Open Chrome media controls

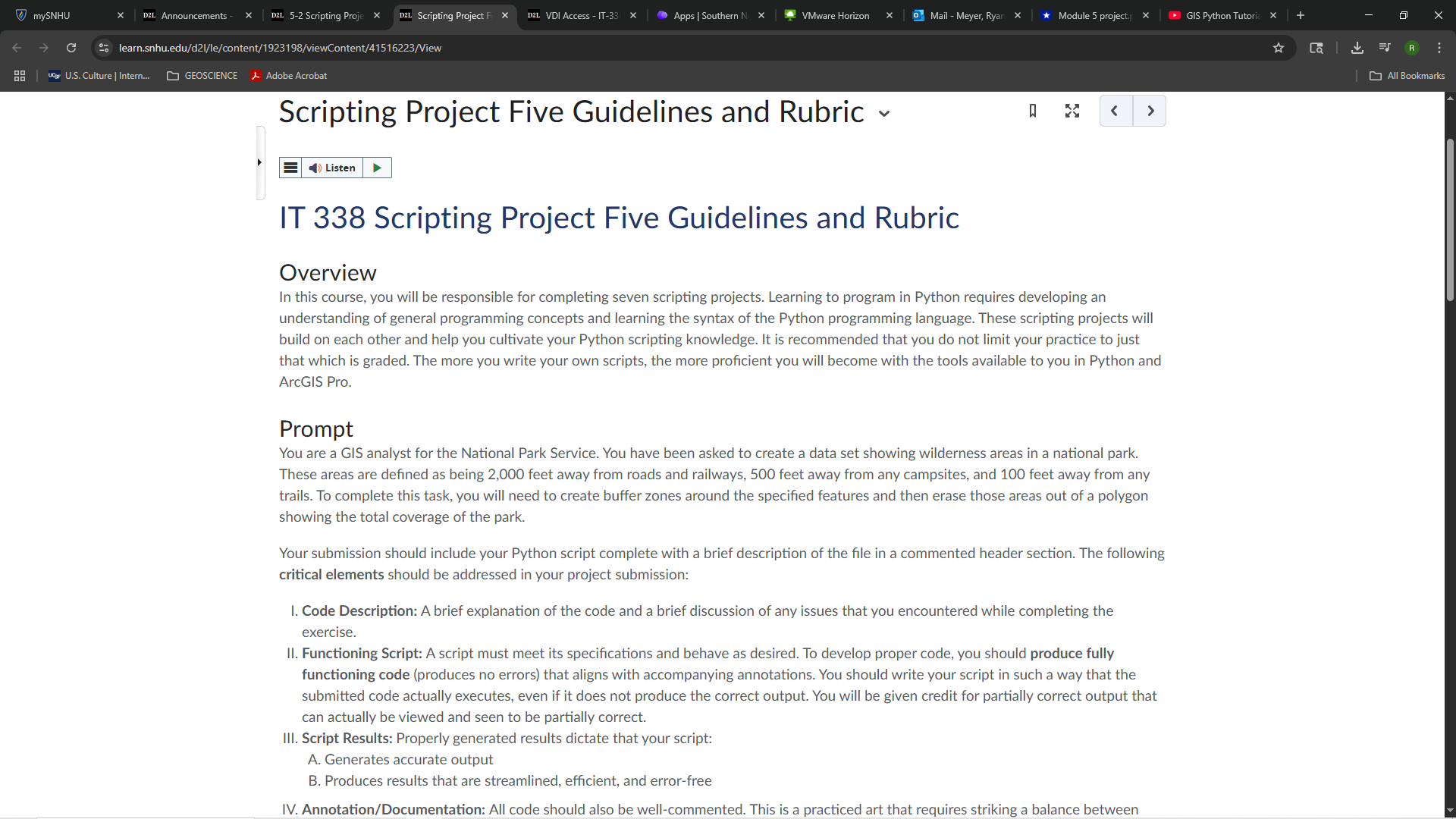coord(1384,47)
